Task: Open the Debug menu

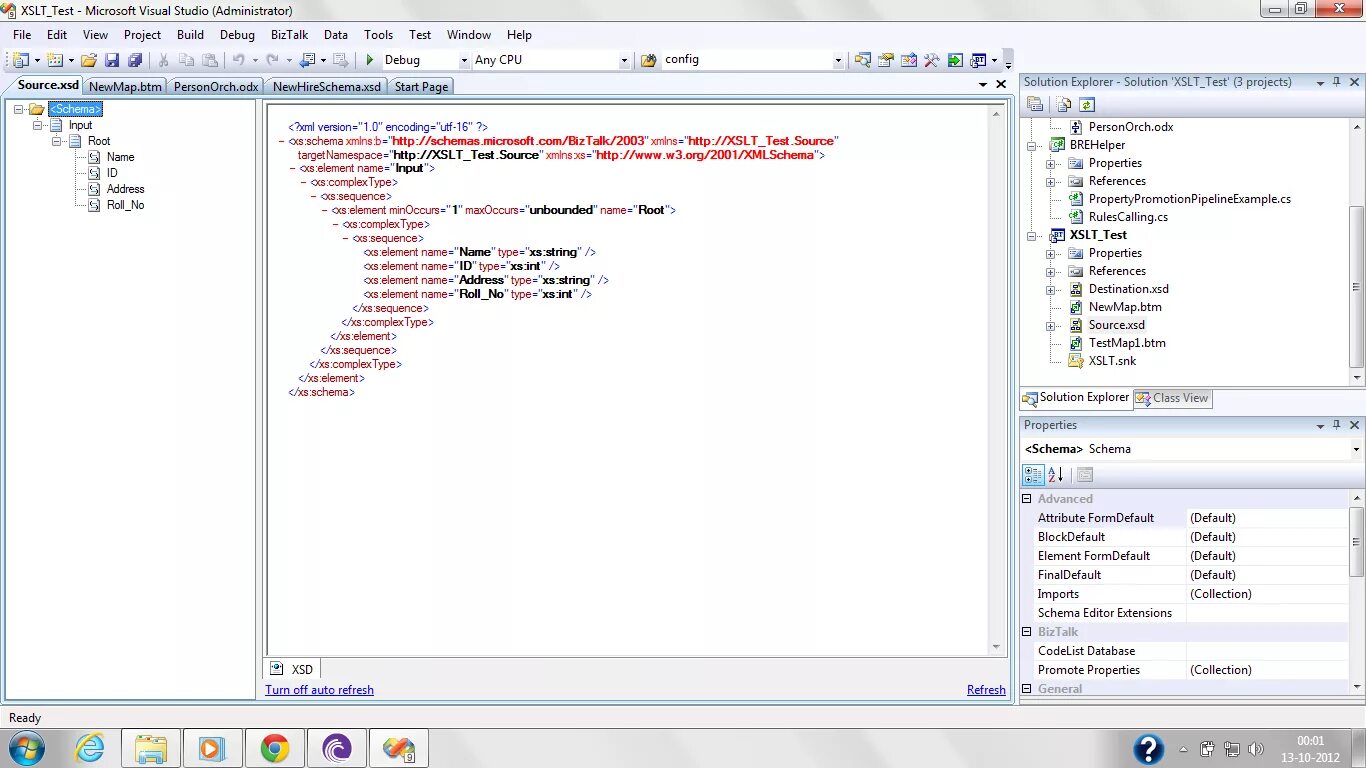Action: point(237,34)
